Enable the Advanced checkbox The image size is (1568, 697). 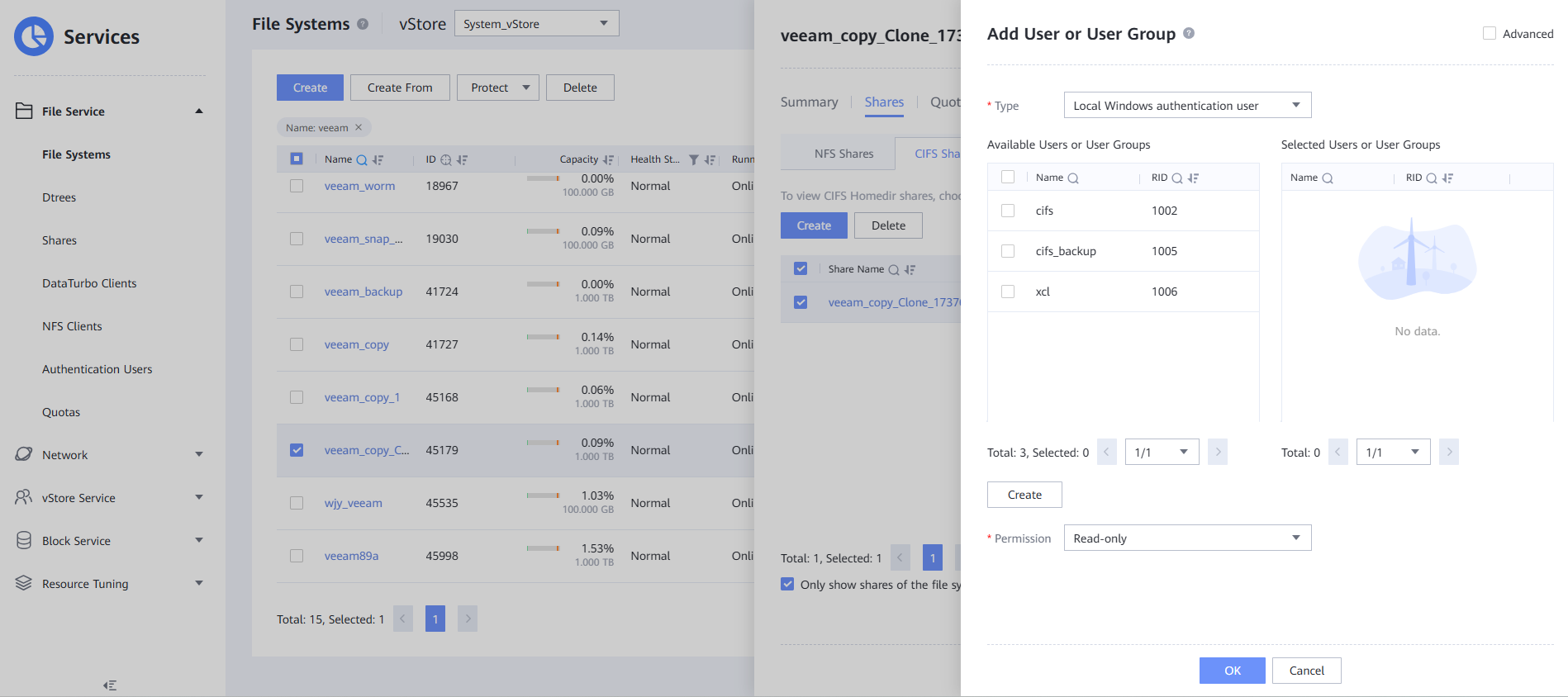tap(1490, 34)
